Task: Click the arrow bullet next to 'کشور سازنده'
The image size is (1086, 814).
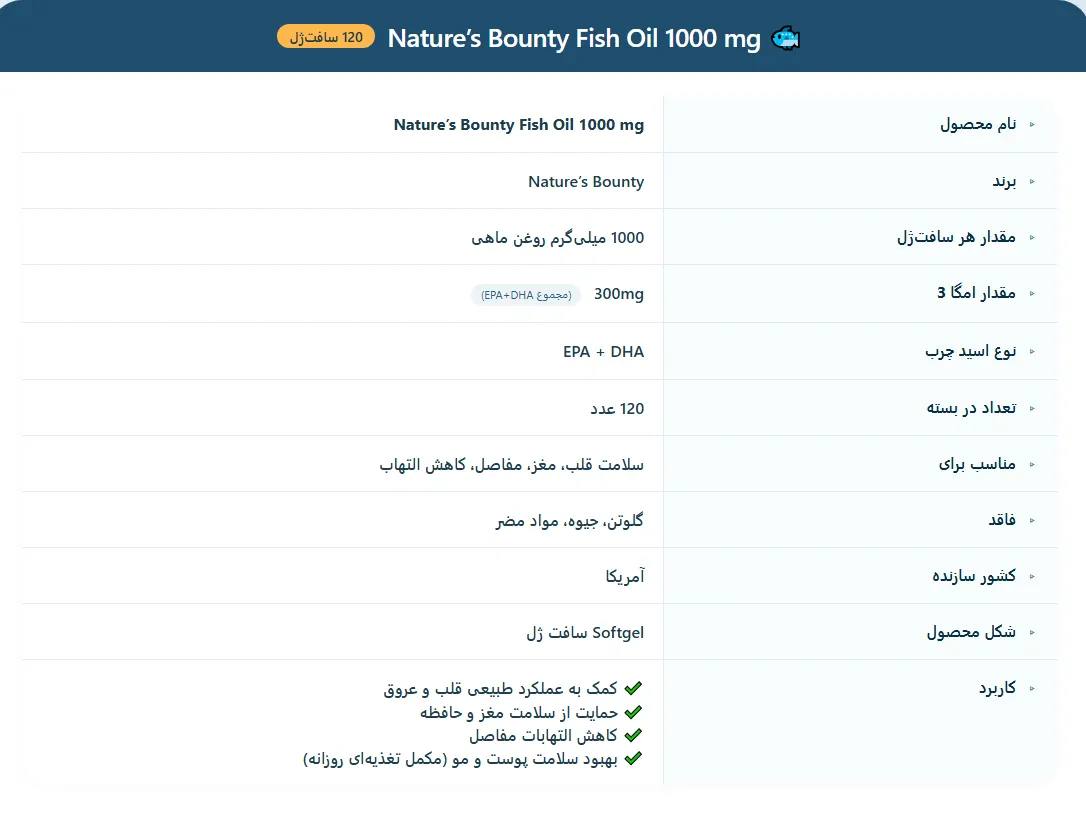Action: (x=1032, y=576)
